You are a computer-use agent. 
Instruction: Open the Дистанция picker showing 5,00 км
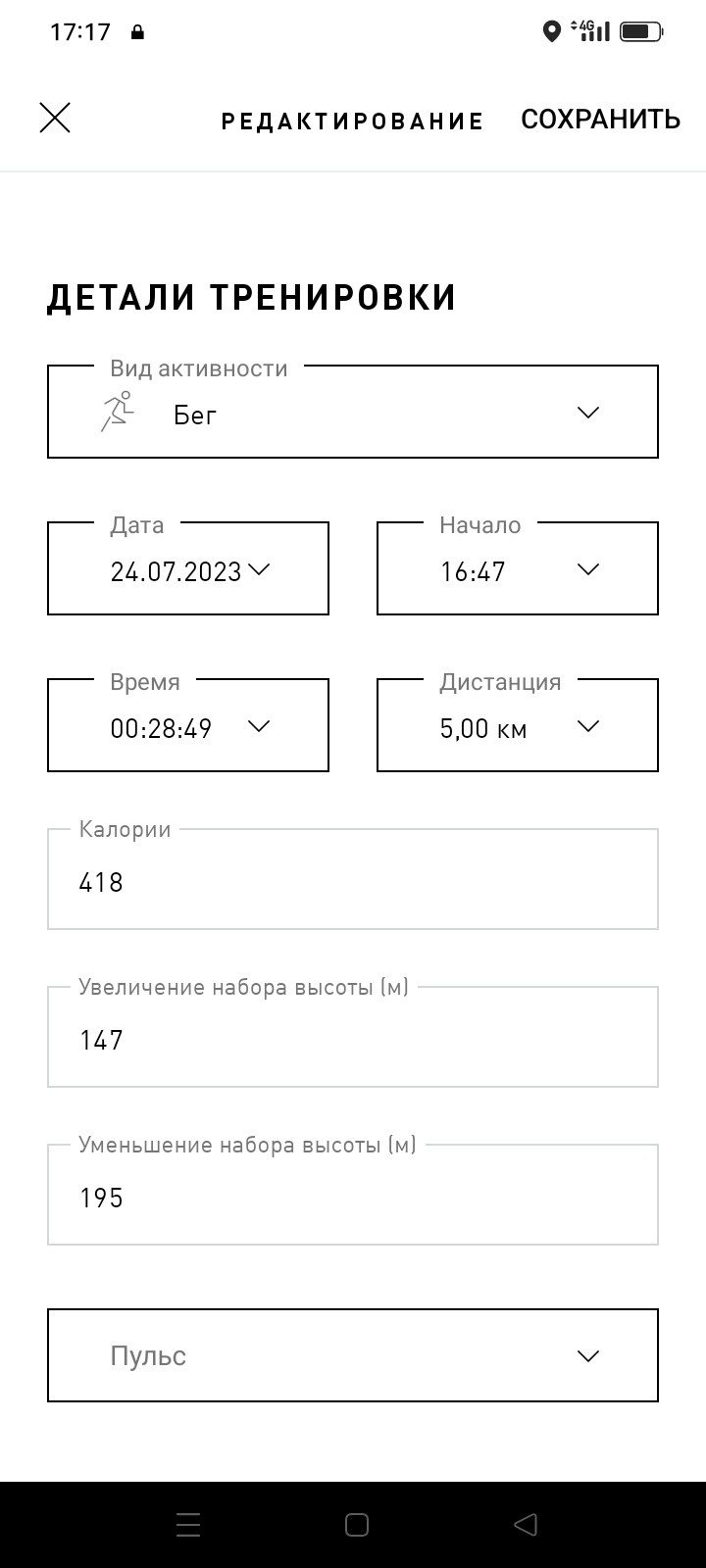tap(518, 725)
